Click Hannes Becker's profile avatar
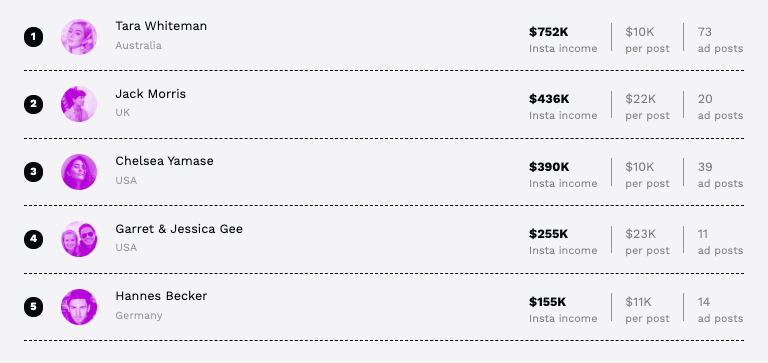Viewport: 768px width, 363px height. tap(79, 307)
